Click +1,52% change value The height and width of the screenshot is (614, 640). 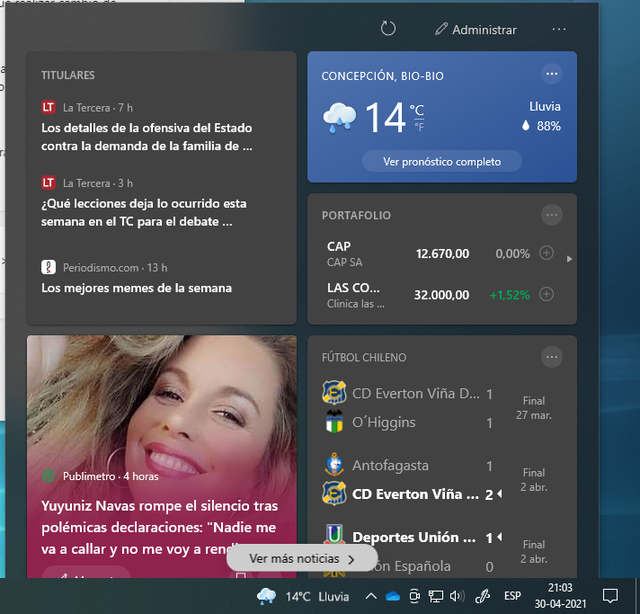click(x=510, y=295)
